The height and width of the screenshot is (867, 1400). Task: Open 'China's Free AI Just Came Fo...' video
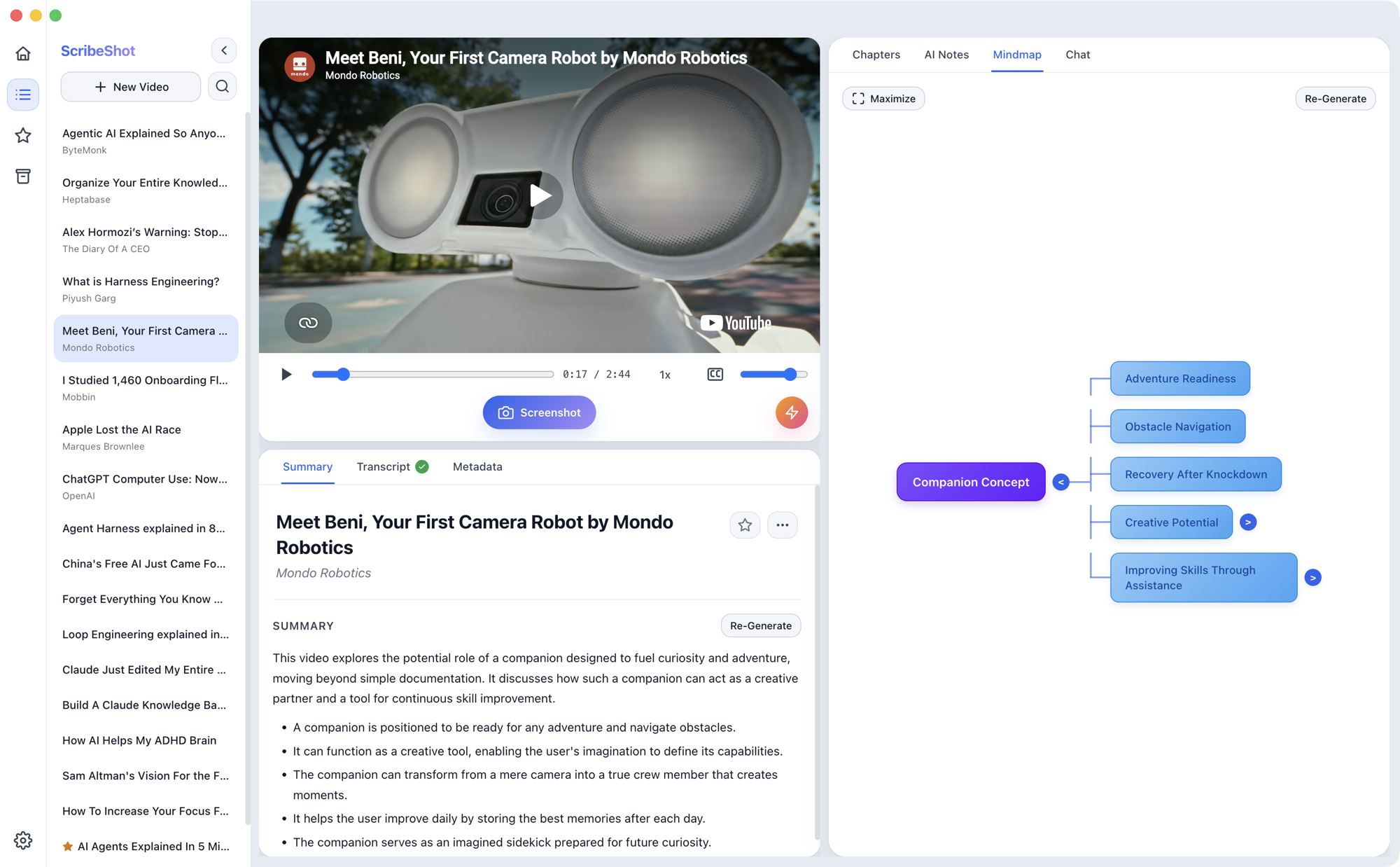point(146,564)
